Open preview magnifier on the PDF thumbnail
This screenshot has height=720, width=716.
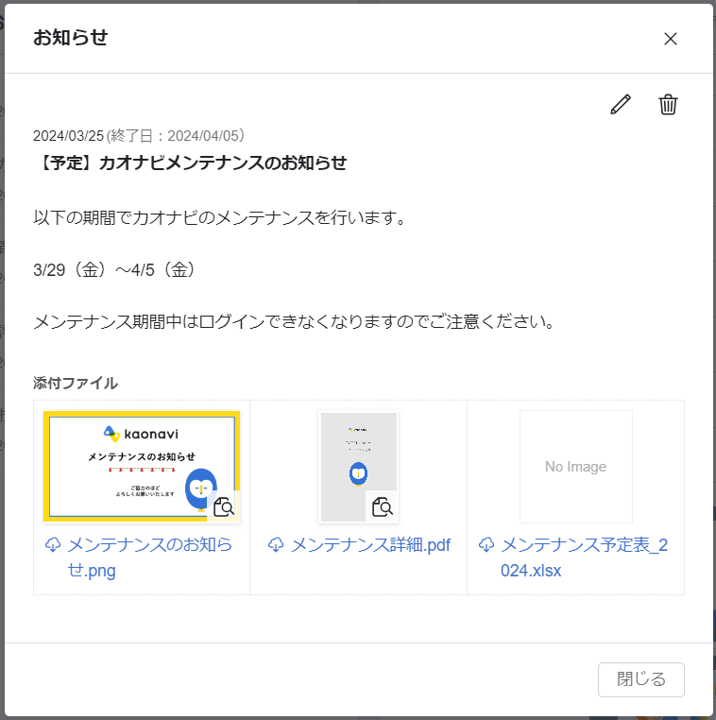click(382, 507)
